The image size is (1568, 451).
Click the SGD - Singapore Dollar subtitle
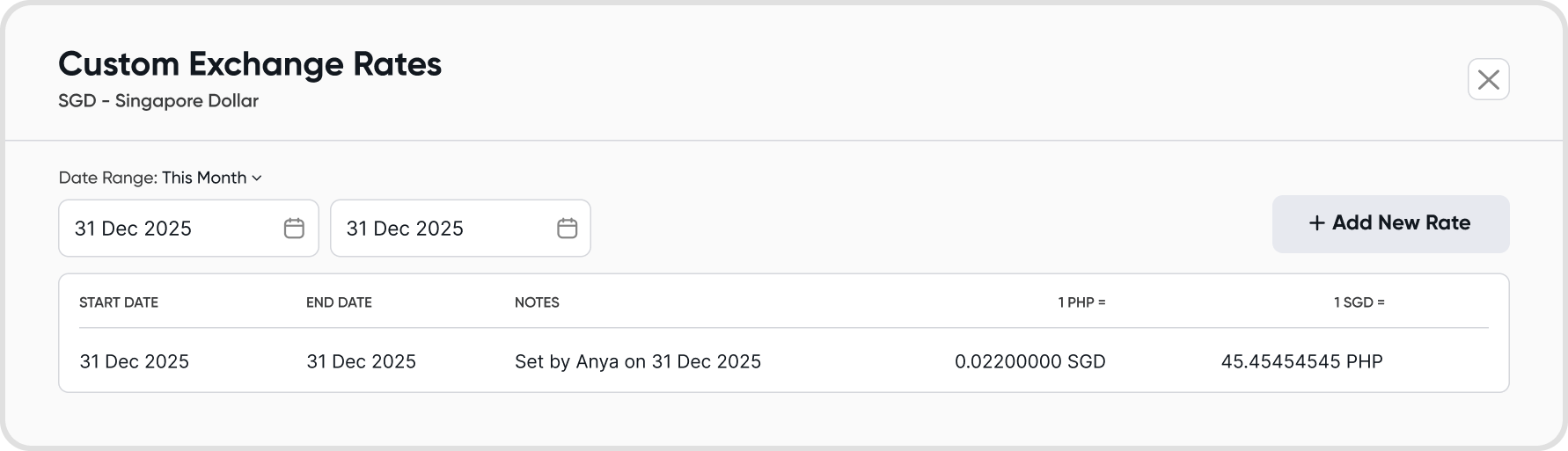[158, 101]
